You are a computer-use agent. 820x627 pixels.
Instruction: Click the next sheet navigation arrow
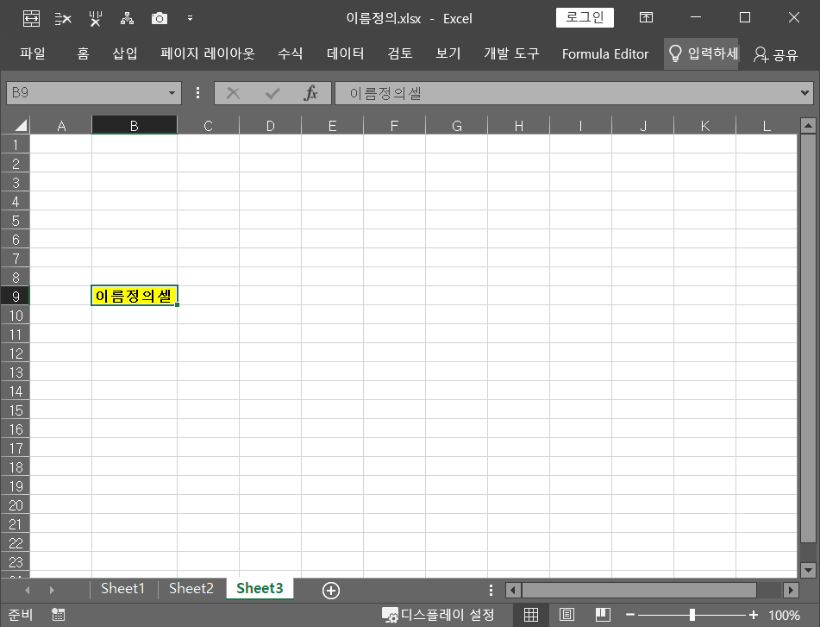click(51, 590)
